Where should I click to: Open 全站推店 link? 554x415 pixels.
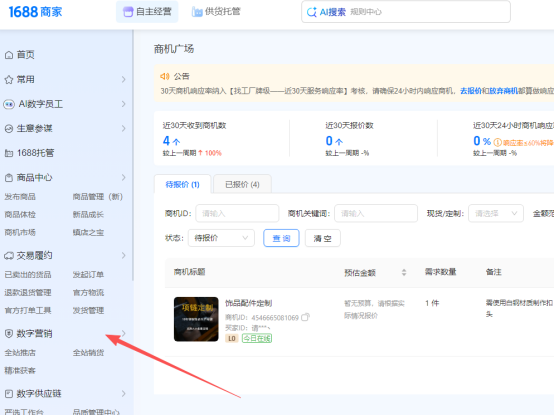coord(20,352)
